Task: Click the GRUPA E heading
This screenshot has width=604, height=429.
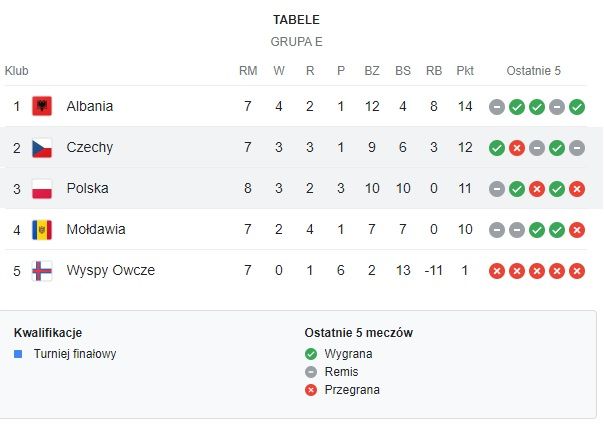Action: click(296, 42)
